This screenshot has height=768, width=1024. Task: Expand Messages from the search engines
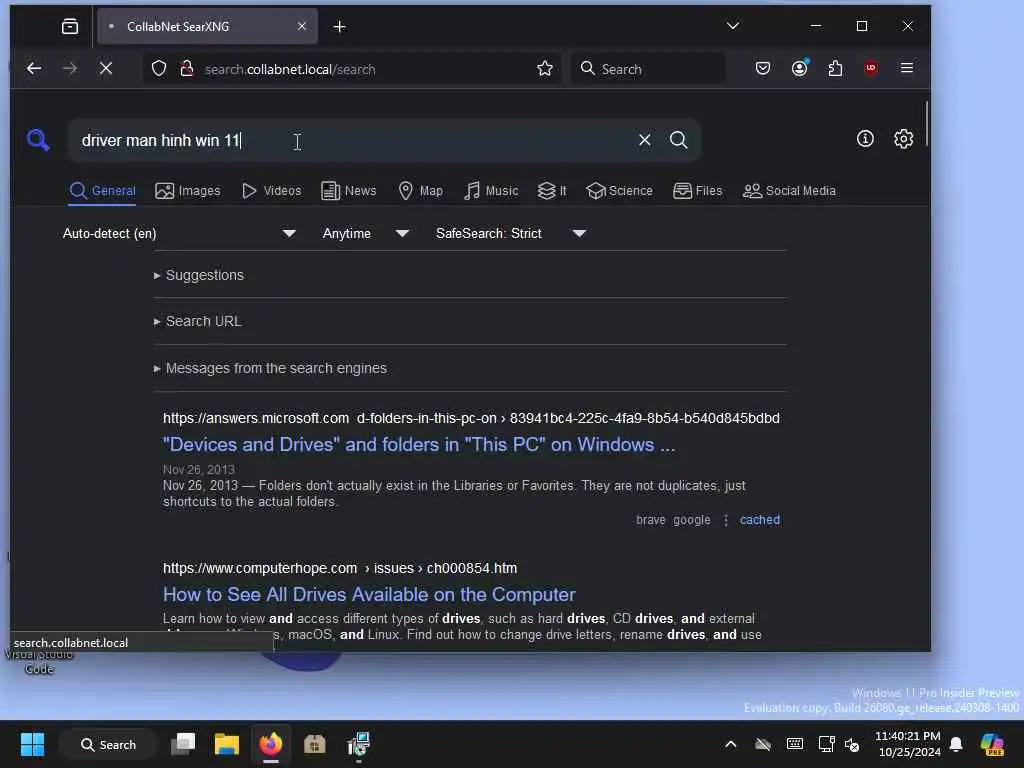click(x=270, y=368)
